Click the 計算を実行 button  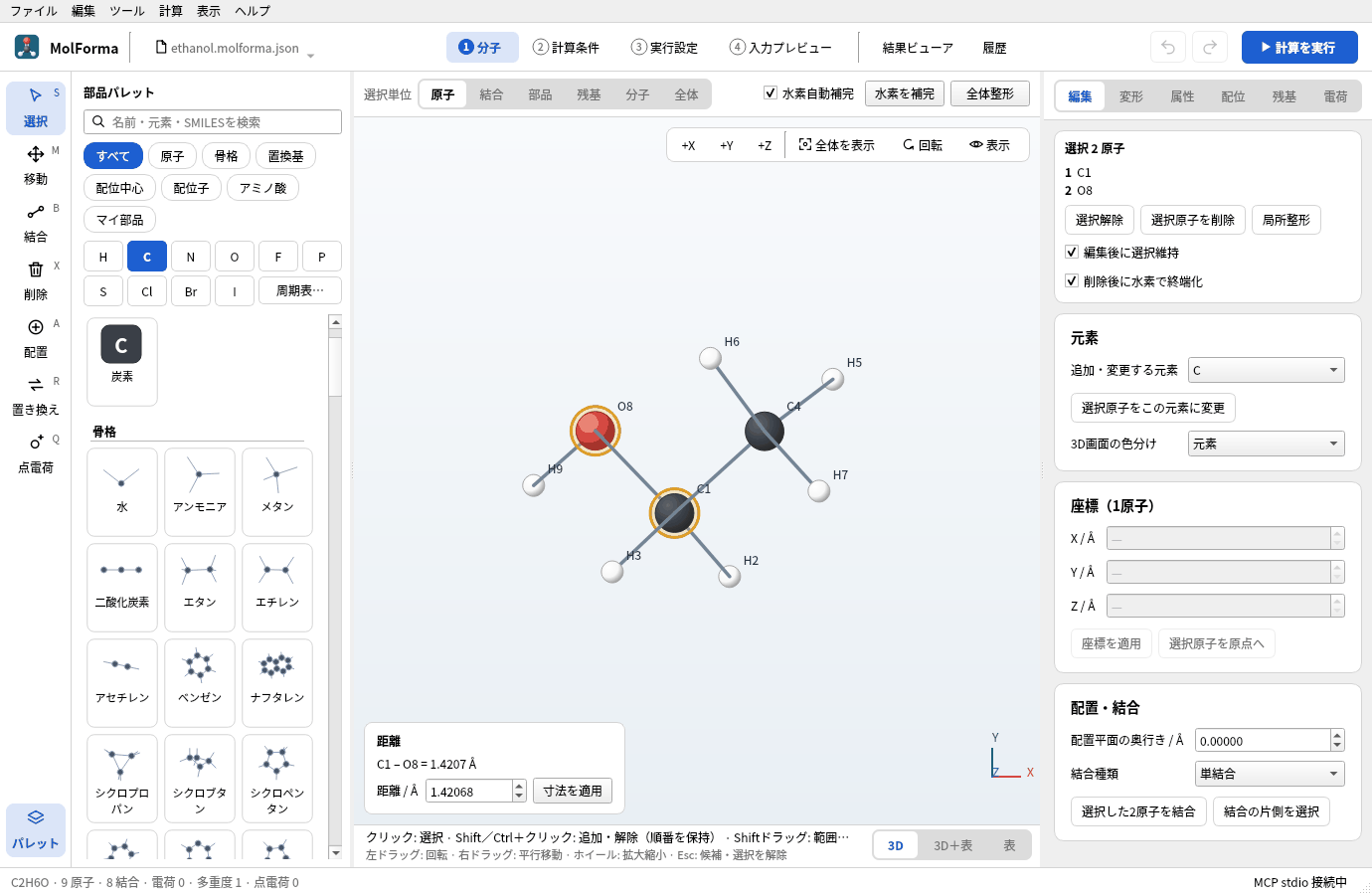(1299, 47)
